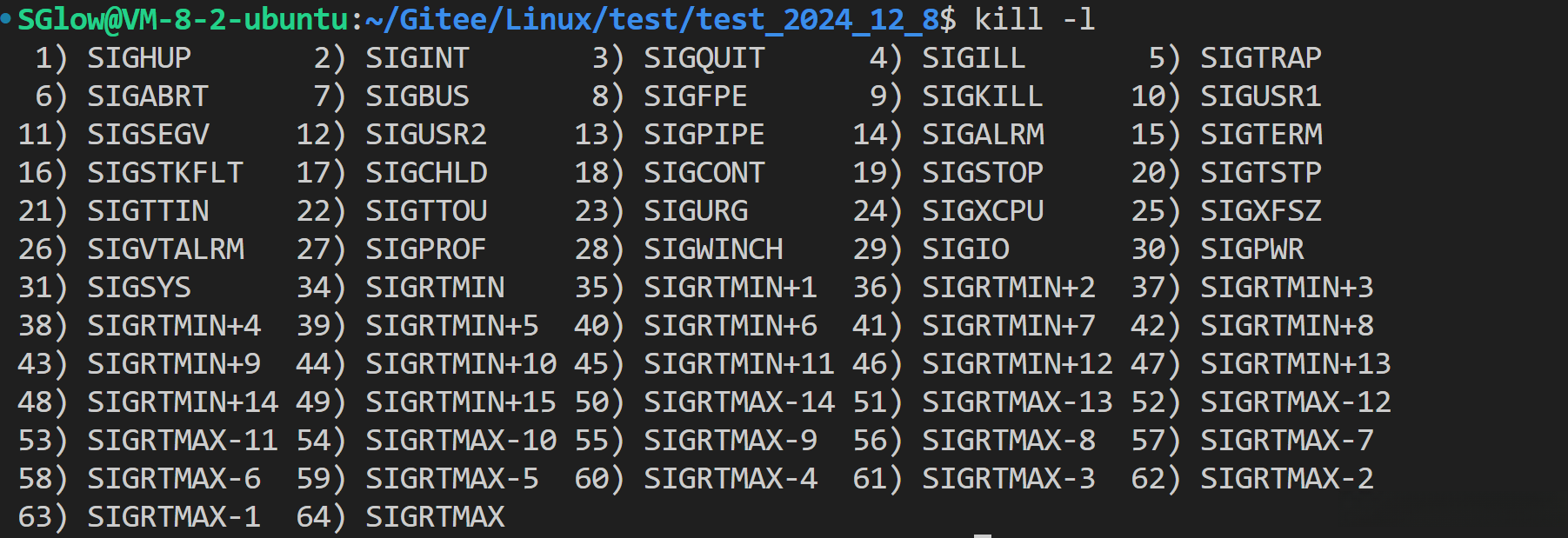
Task: Click the SIGWINCH signal name
Action: [x=713, y=249]
